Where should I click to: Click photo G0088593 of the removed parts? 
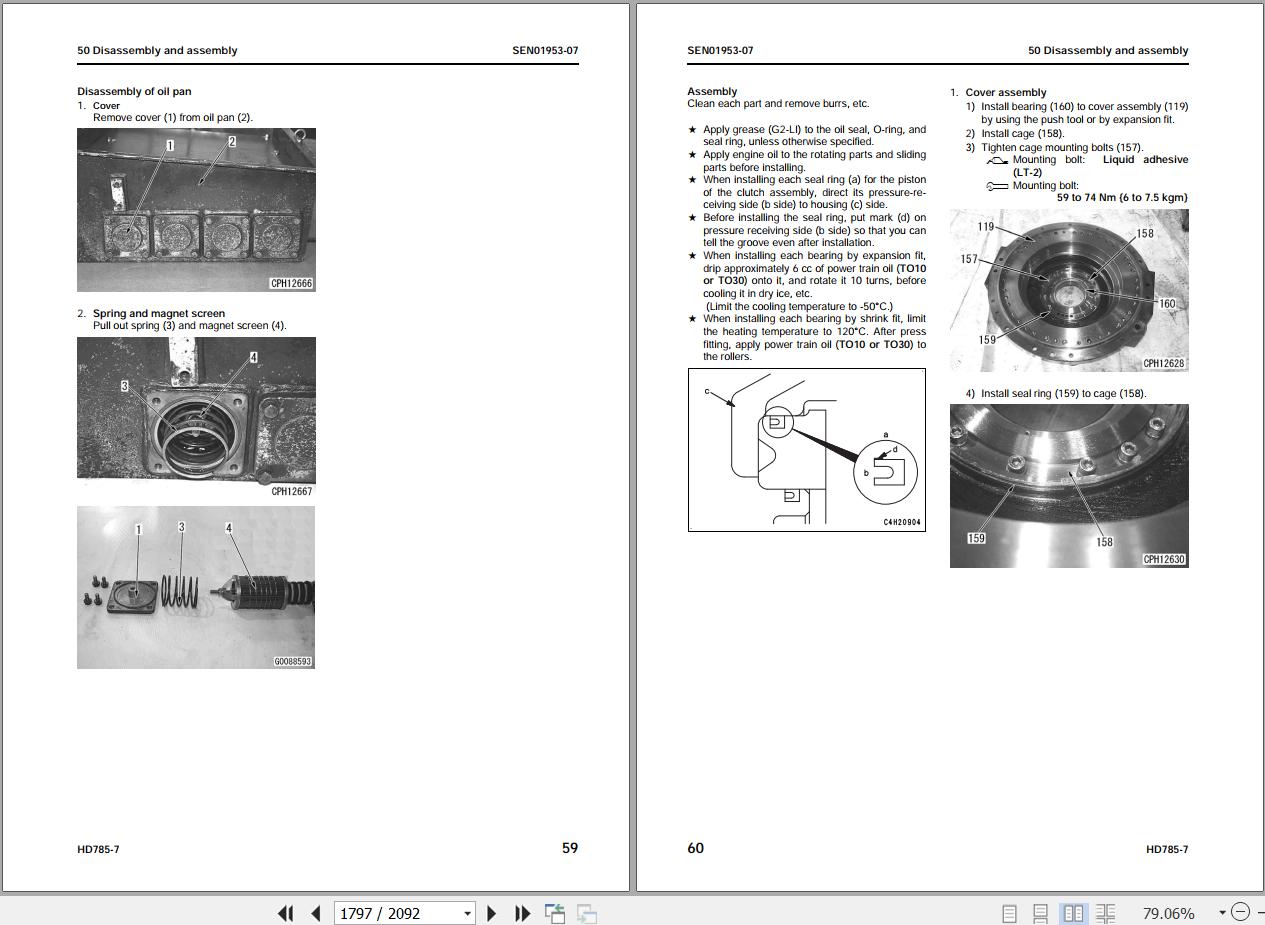coord(196,587)
